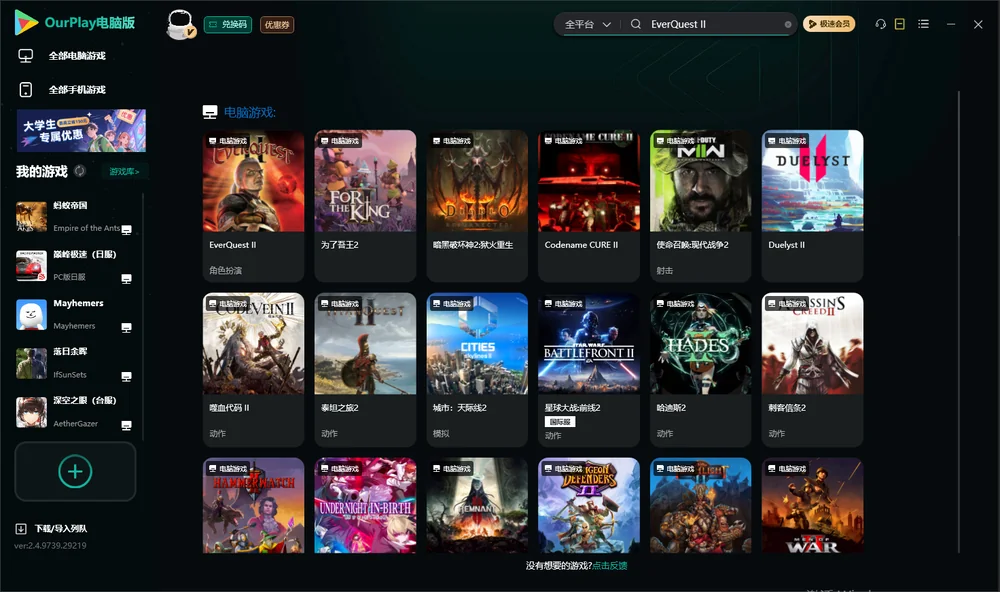Open the yellow notes icon in title bar

(x=899, y=24)
